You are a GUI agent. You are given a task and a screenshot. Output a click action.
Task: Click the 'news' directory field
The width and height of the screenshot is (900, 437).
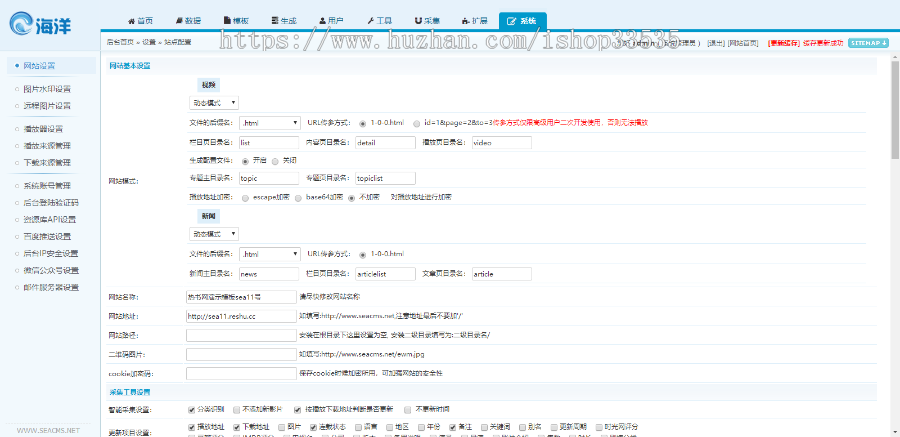point(269,274)
